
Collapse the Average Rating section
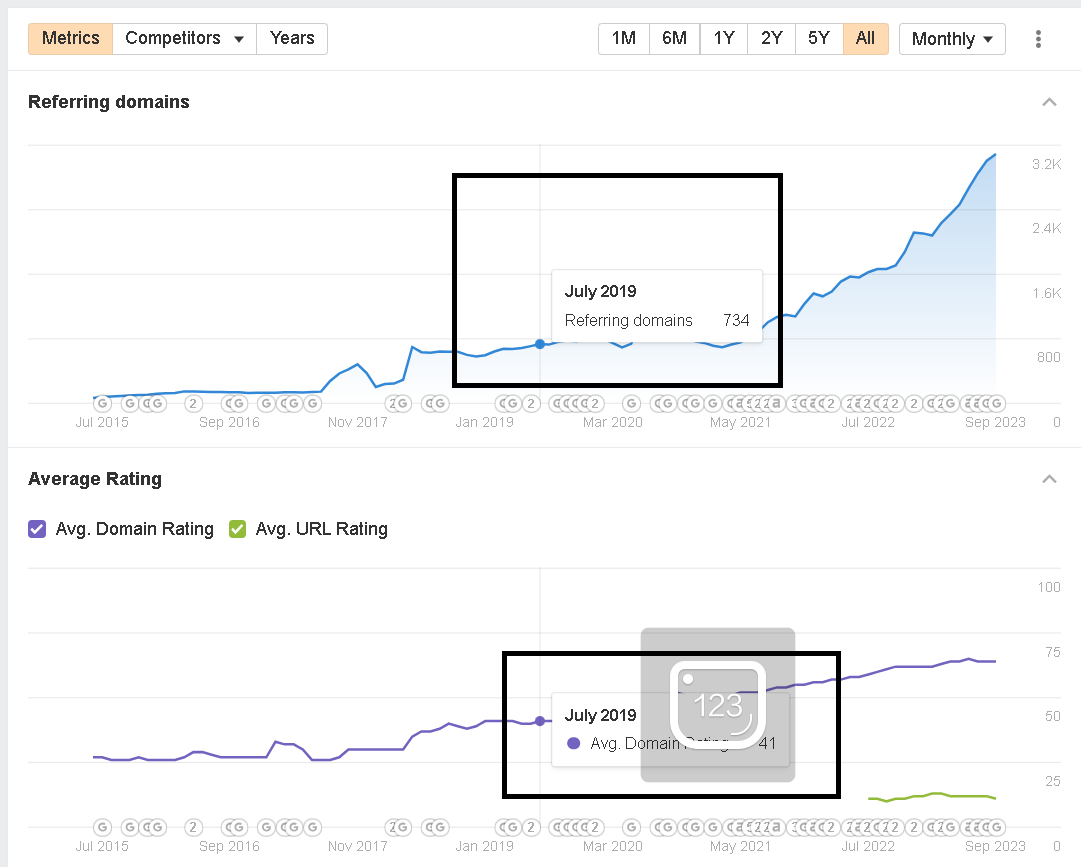coord(1049,479)
